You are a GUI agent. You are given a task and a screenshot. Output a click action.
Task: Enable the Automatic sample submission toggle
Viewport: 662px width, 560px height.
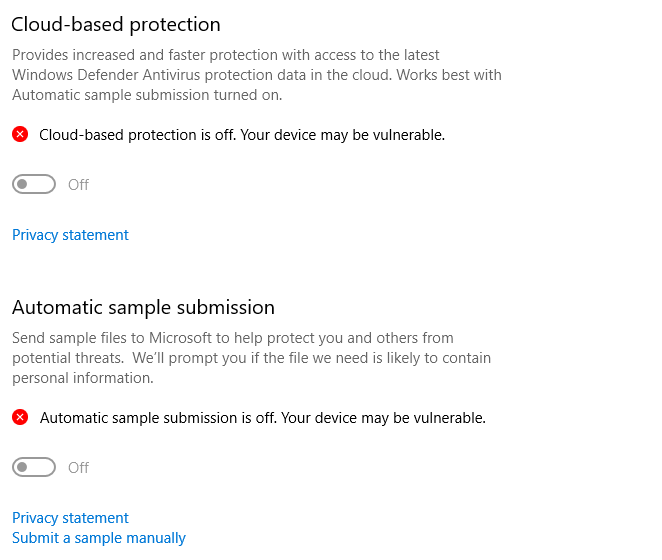pyautogui.click(x=34, y=468)
